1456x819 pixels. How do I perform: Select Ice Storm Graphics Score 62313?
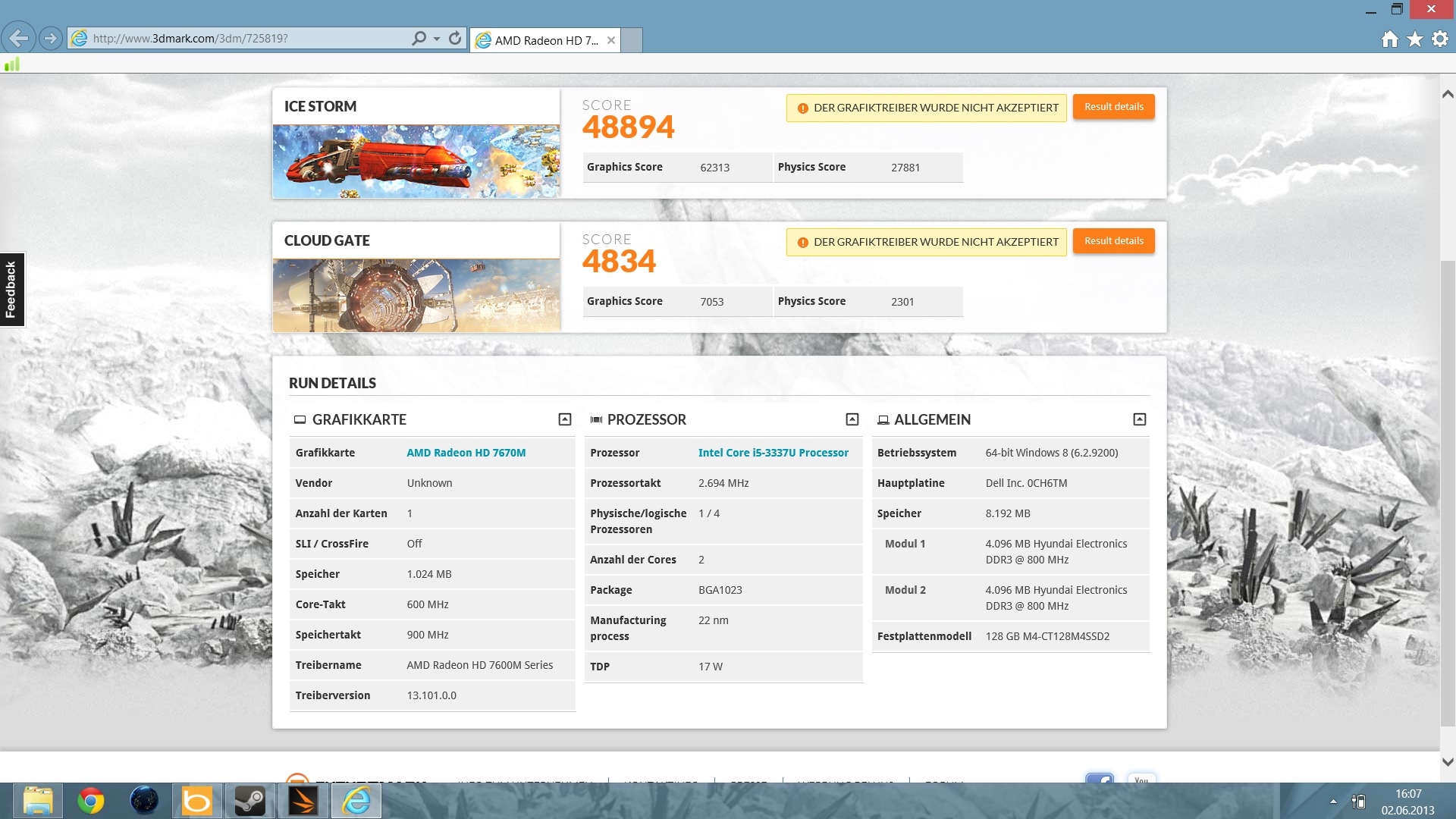pos(714,168)
